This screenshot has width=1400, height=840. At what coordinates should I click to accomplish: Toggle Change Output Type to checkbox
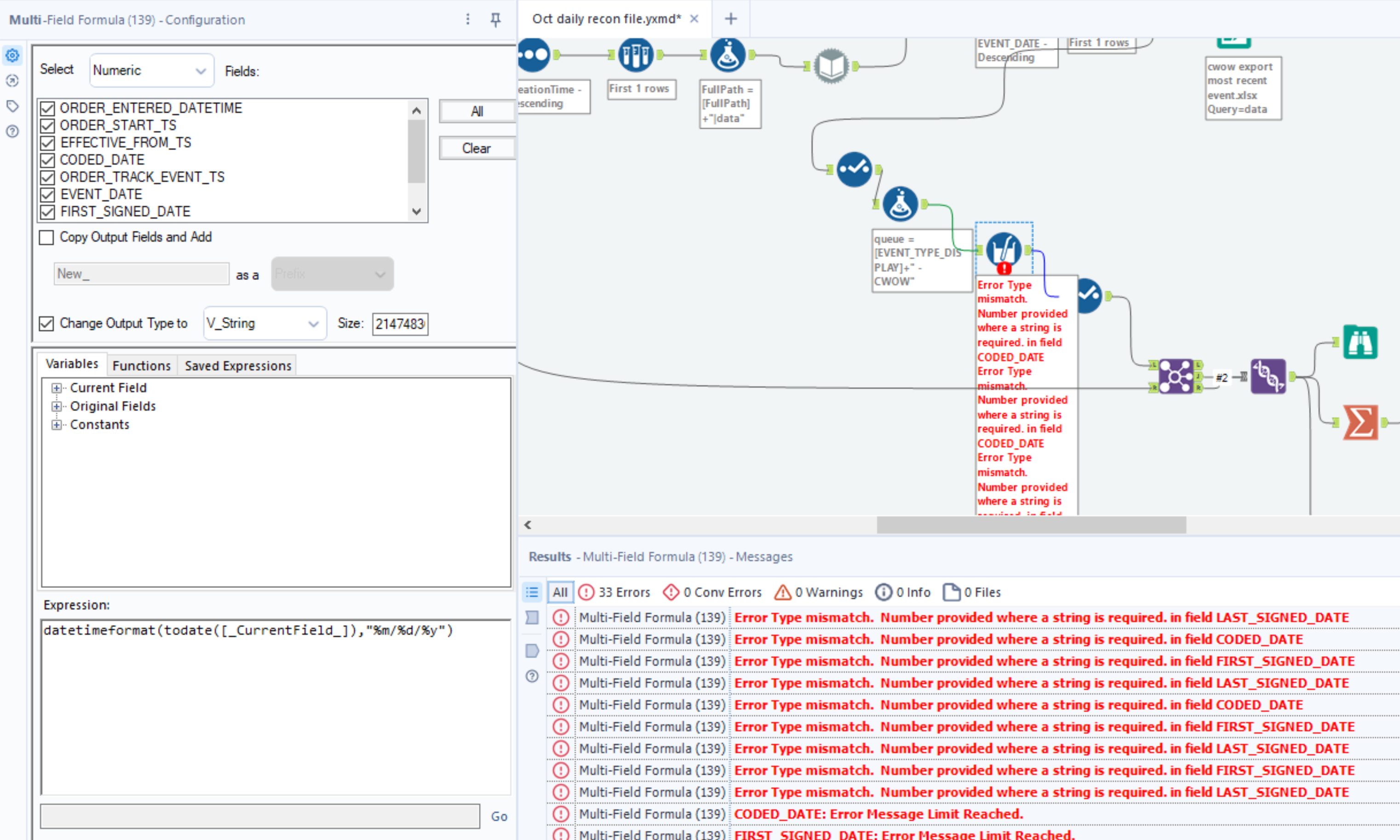(x=46, y=324)
